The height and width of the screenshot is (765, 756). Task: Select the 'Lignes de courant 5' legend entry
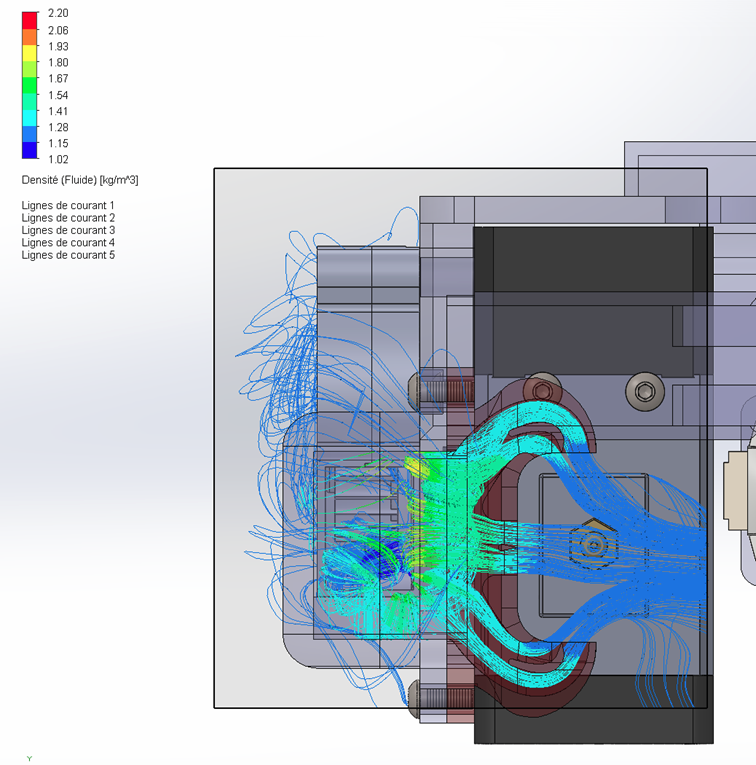pyautogui.click(x=68, y=255)
